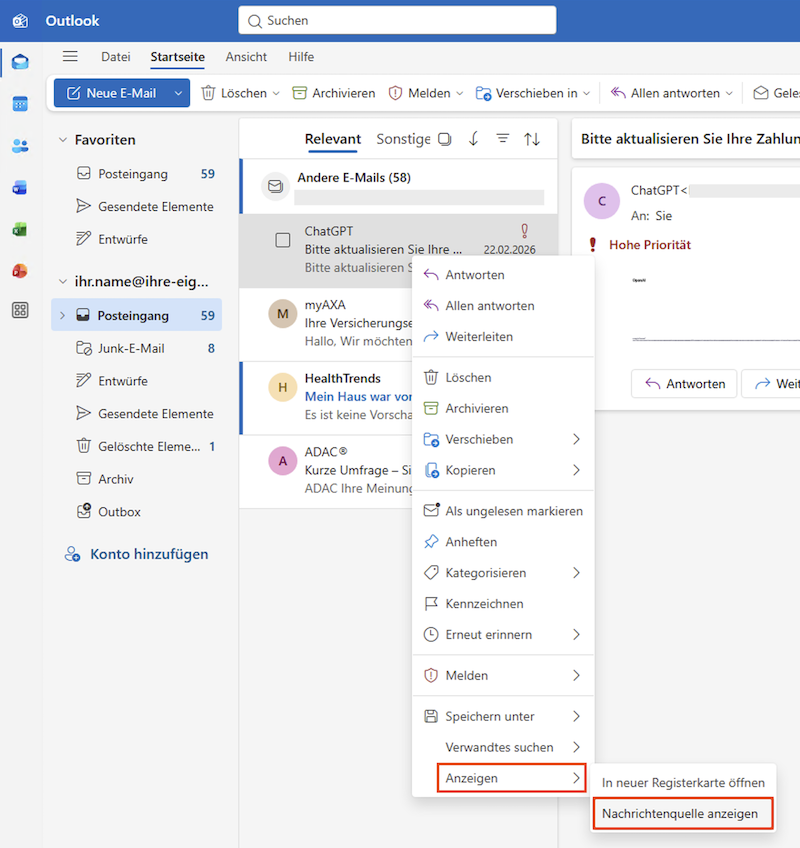The height and width of the screenshot is (848, 800).
Task: Choose Antworten in the context menu
Action: [x=503, y=275]
